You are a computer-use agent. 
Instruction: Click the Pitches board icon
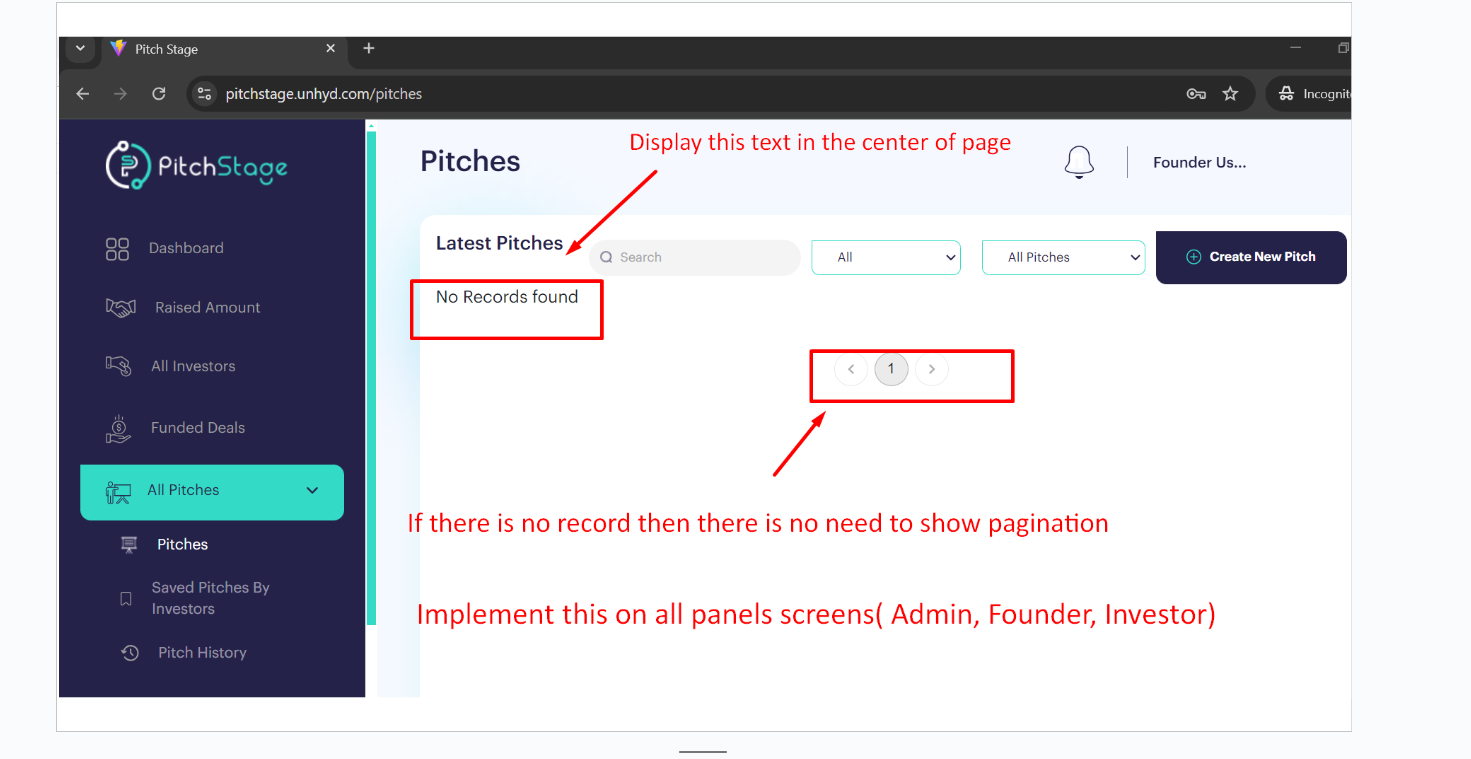pyautogui.click(x=129, y=545)
